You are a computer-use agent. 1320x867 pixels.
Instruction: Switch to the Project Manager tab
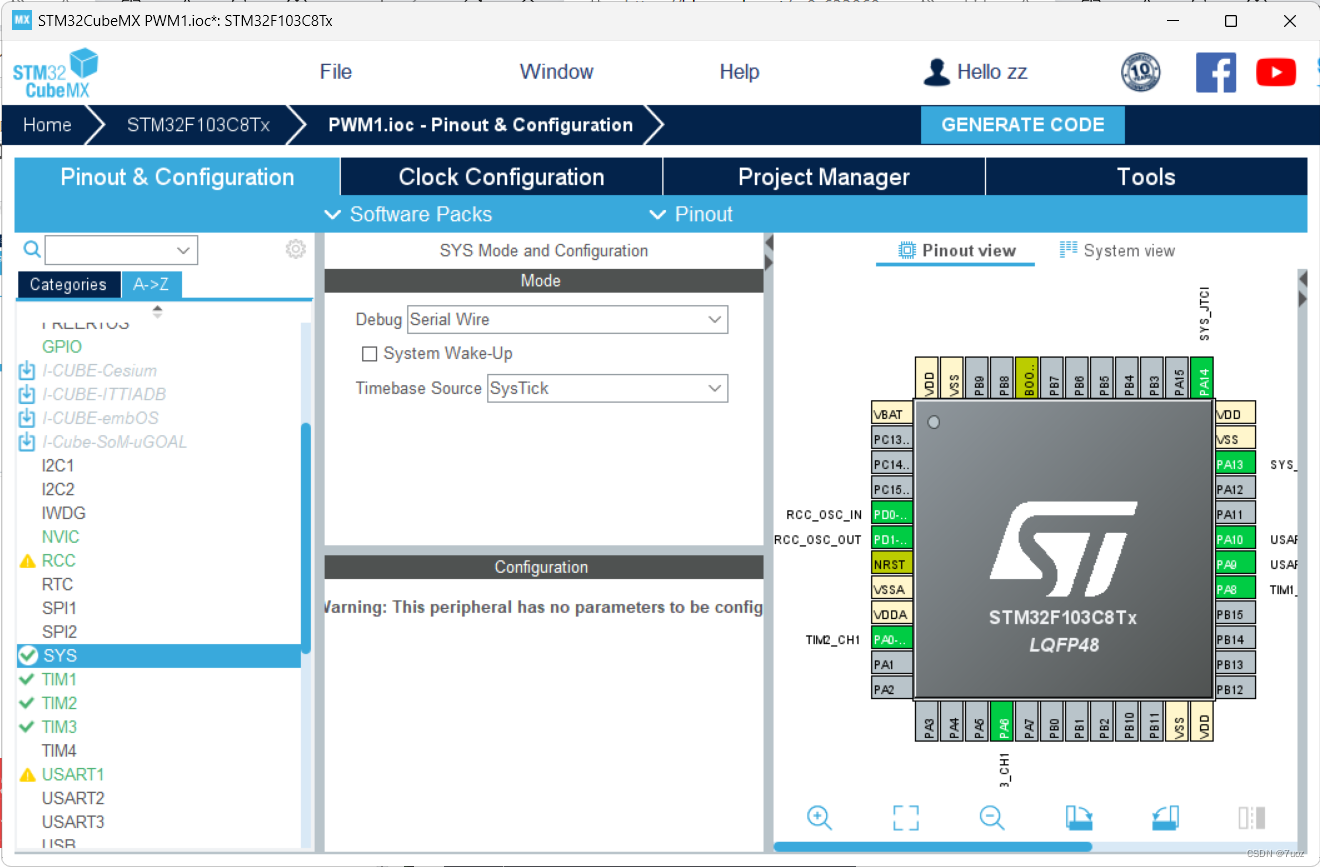tap(824, 177)
